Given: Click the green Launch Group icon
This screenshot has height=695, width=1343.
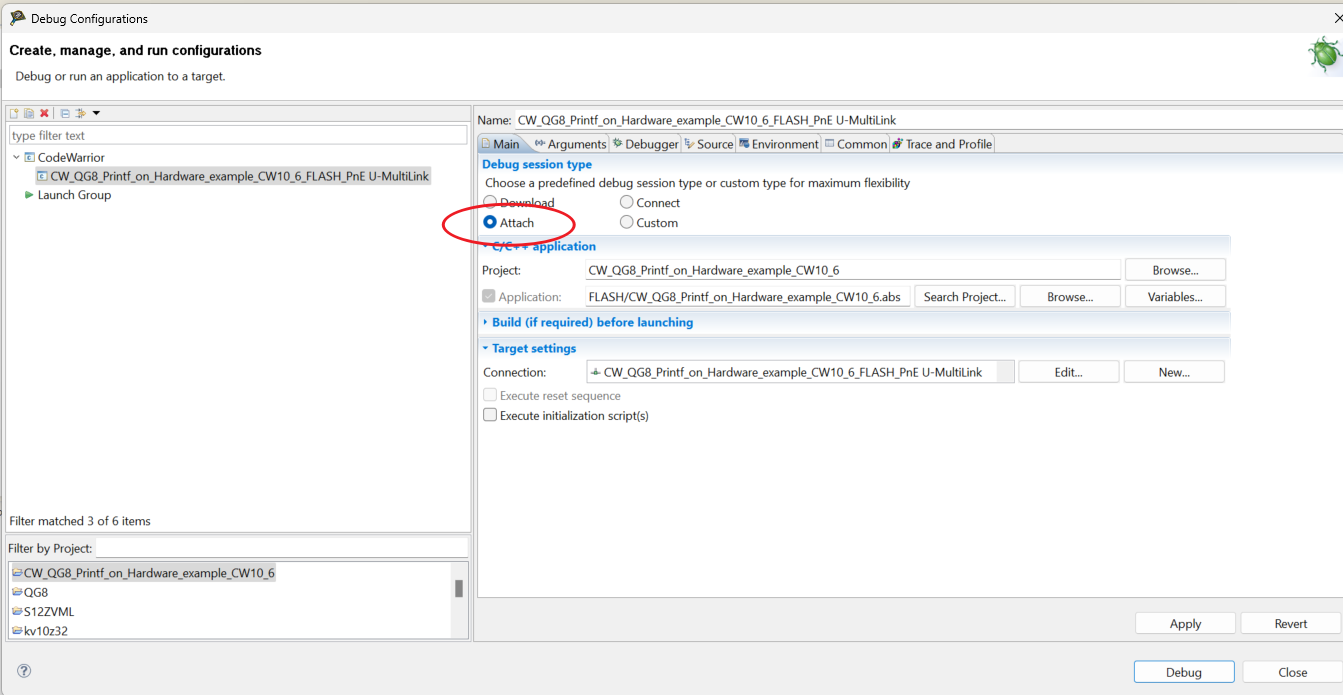Looking at the screenshot, I should coord(29,195).
